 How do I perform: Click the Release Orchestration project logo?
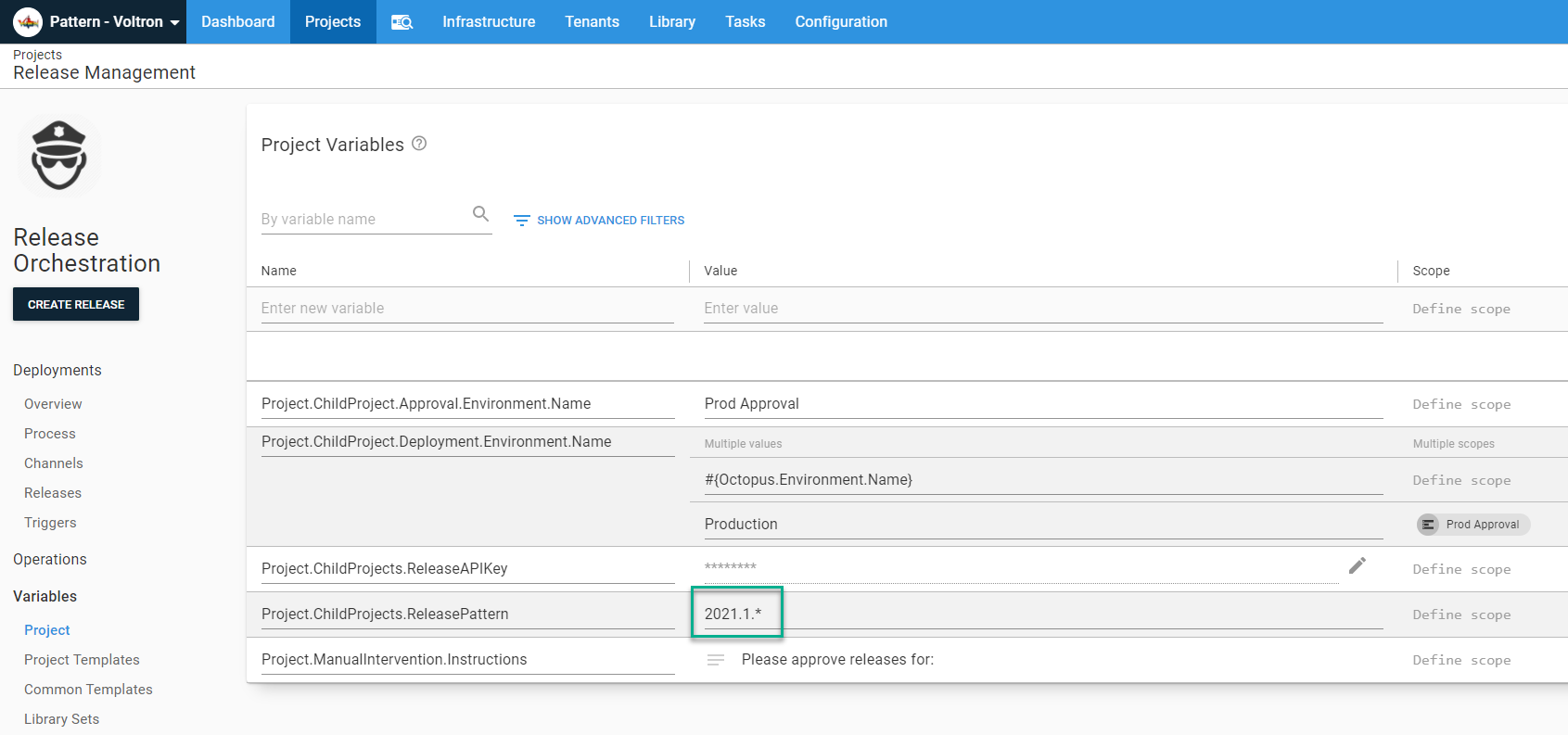tap(59, 156)
